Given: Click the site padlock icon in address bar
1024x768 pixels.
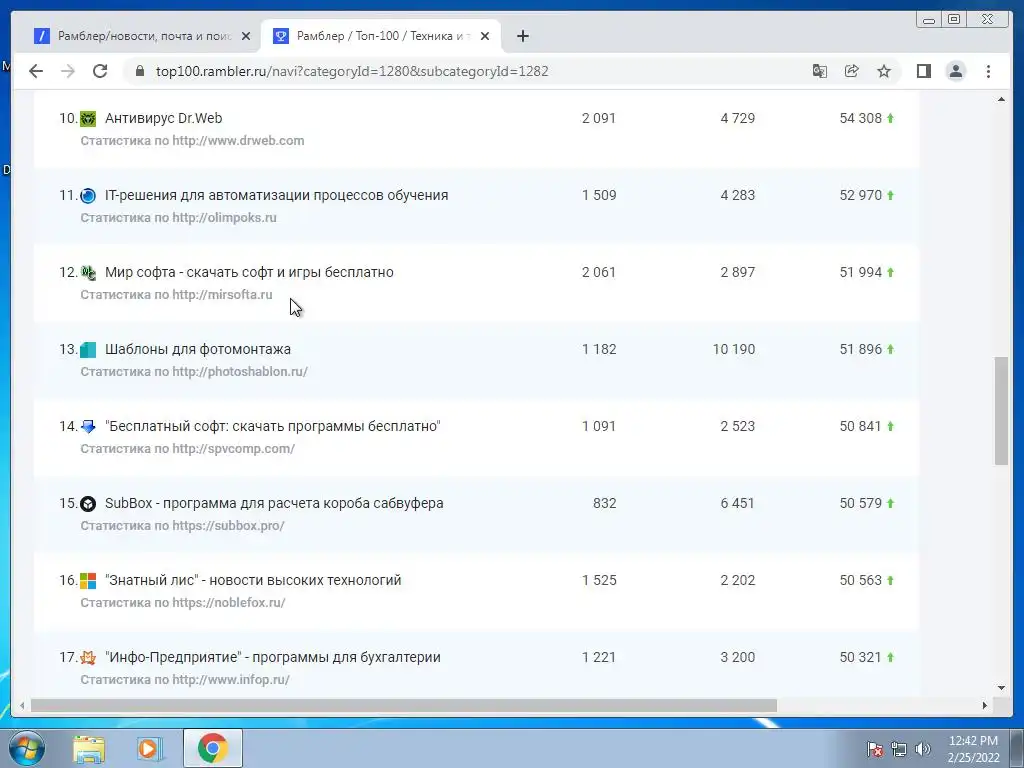Looking at the screenshot, I should click(139, 71).
